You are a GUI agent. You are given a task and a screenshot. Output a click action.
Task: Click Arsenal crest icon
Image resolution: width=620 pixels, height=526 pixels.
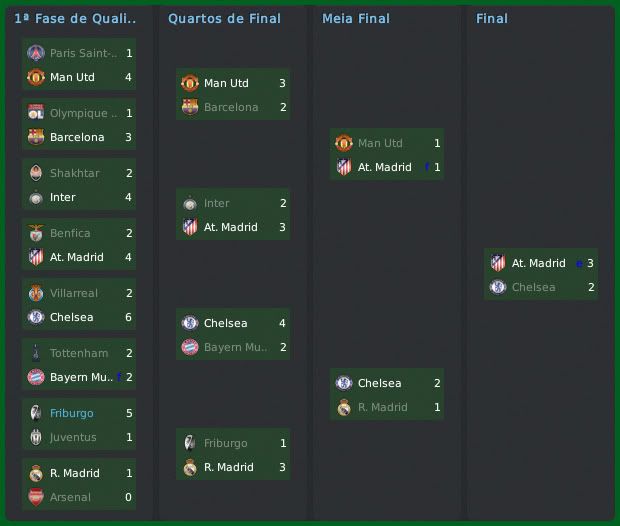(x=36, y=497)
